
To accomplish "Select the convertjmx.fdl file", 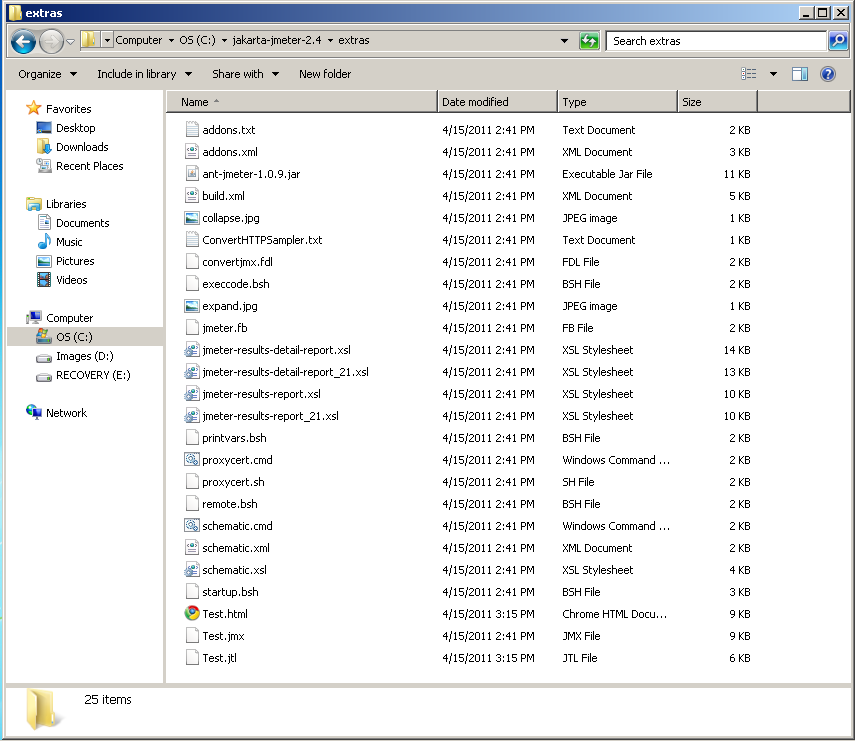I will (237, 262).
